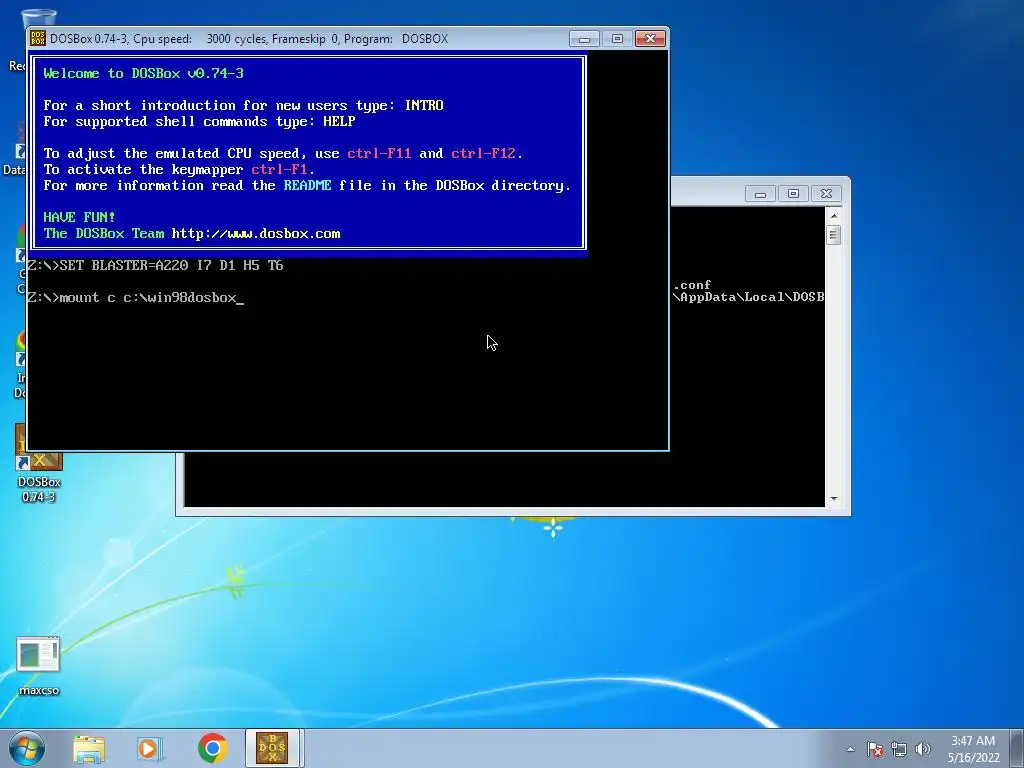Click the \AppData\Local\DOSB path text
1024x768 pixels.
point(748,297)
